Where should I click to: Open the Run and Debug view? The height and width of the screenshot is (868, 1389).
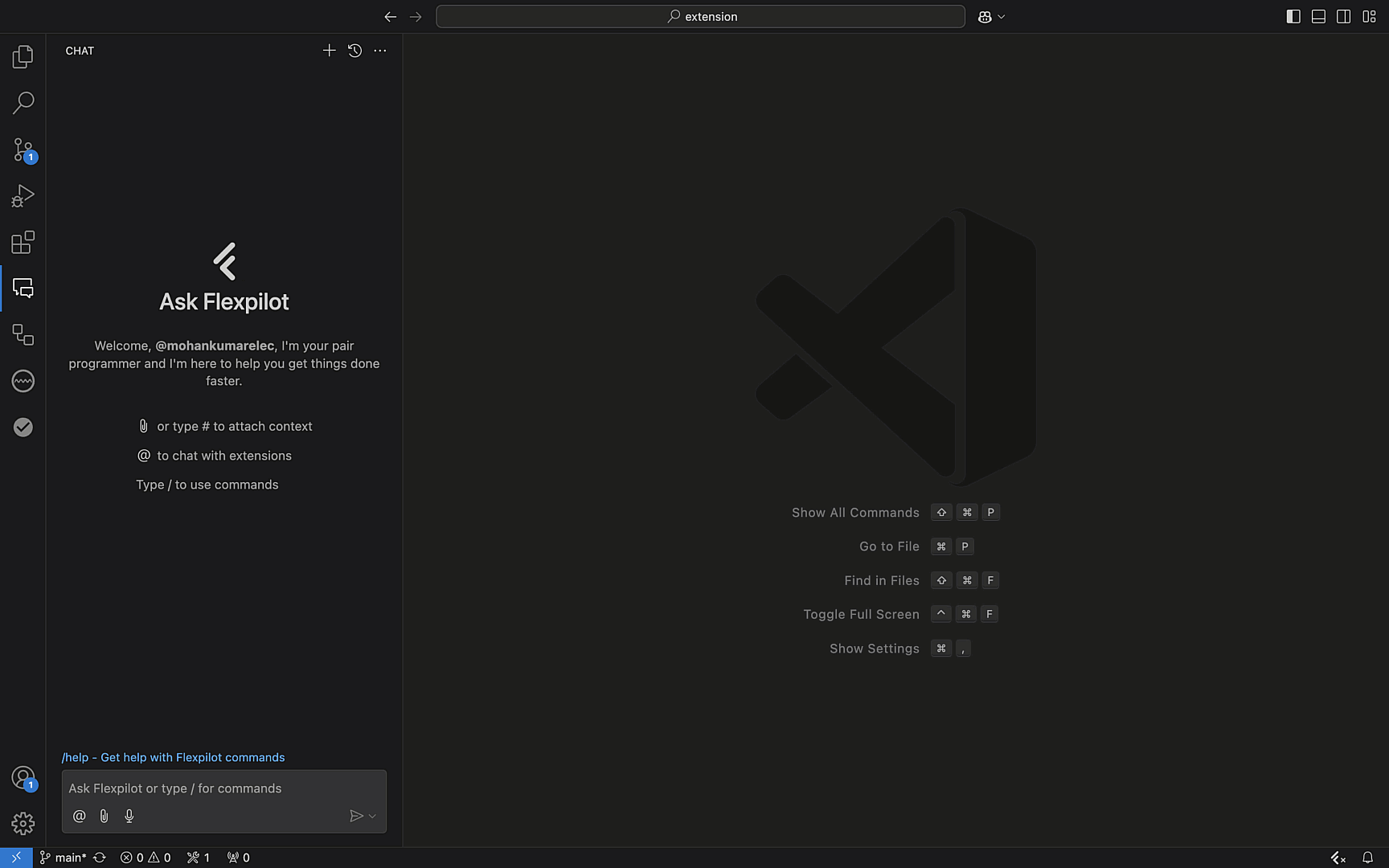pyautogui.click(x=23, y=196)
